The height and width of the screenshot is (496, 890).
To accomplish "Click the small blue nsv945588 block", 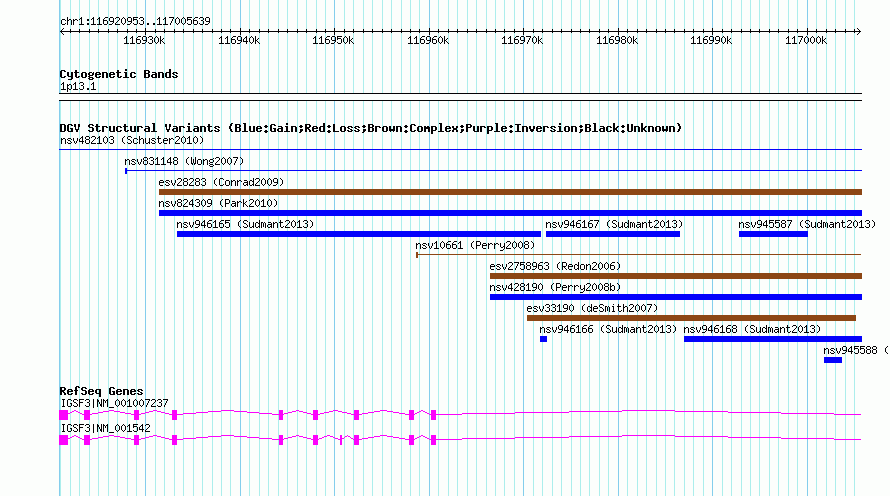I will point(833,360).
